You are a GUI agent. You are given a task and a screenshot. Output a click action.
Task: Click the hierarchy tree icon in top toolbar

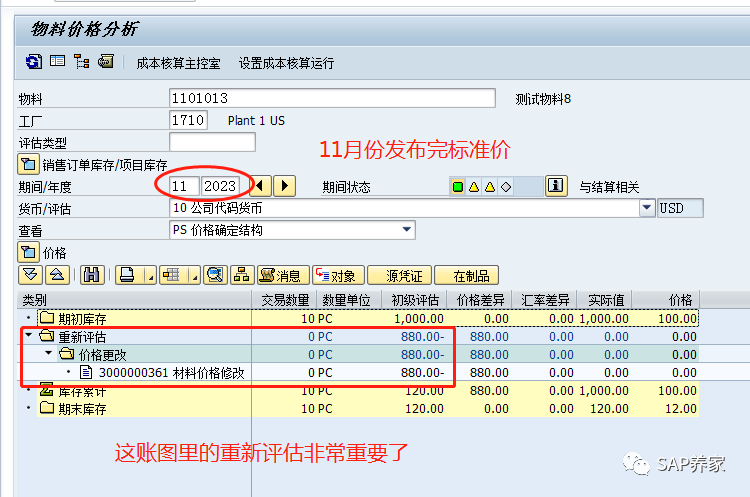click(x=81, y=62)
